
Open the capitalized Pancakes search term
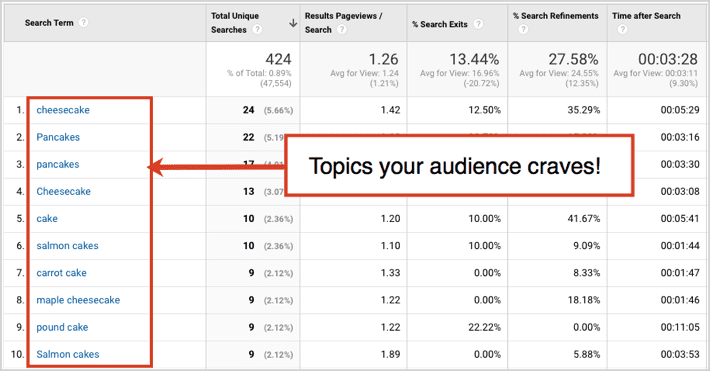(58, 137)
